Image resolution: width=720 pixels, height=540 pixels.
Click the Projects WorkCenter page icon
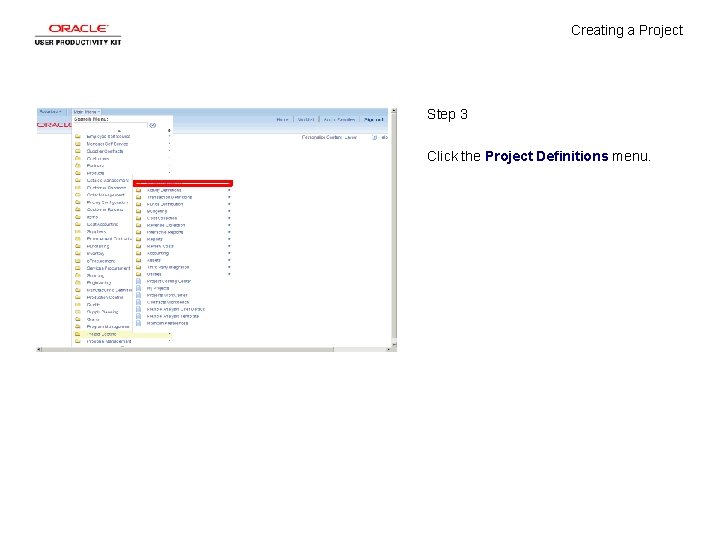(x=138, y=295)
